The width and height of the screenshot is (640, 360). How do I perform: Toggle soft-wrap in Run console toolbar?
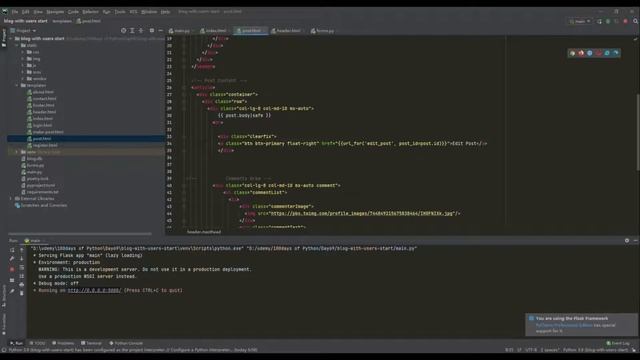(x=22, y=267)
